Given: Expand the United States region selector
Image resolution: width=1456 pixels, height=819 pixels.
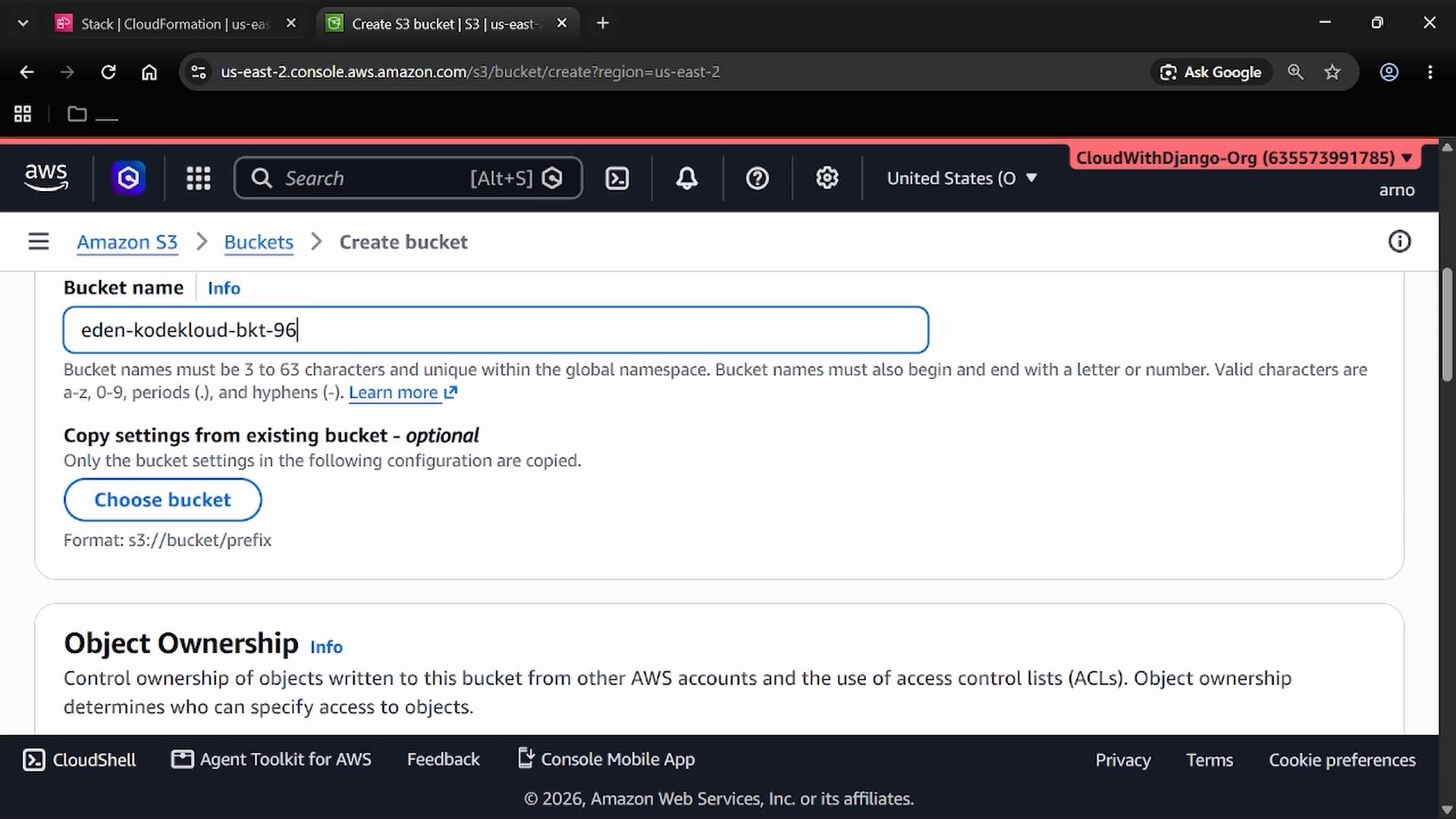Looking at the screenshot, I should point(962,178).
